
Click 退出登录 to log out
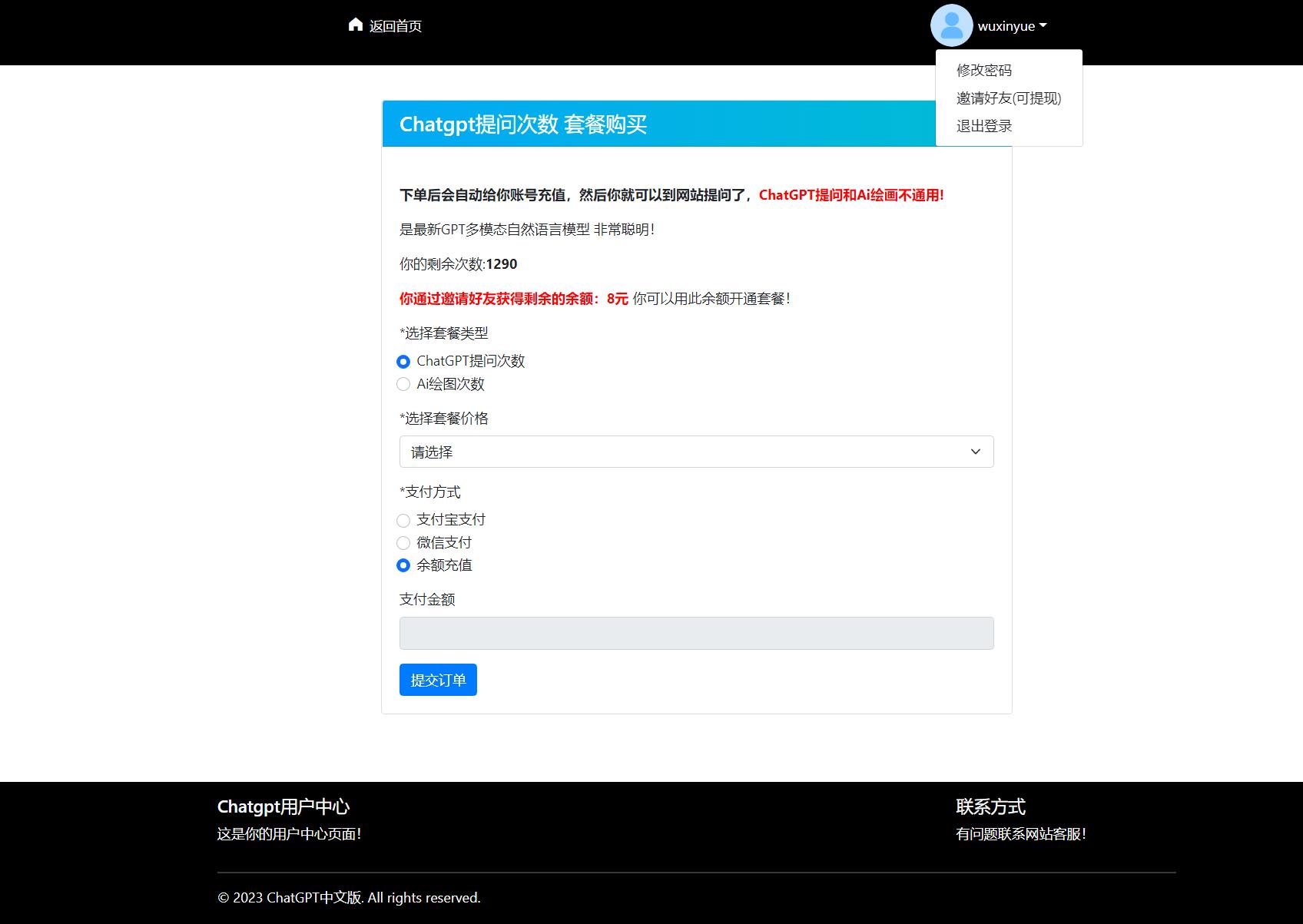point(984,124)
